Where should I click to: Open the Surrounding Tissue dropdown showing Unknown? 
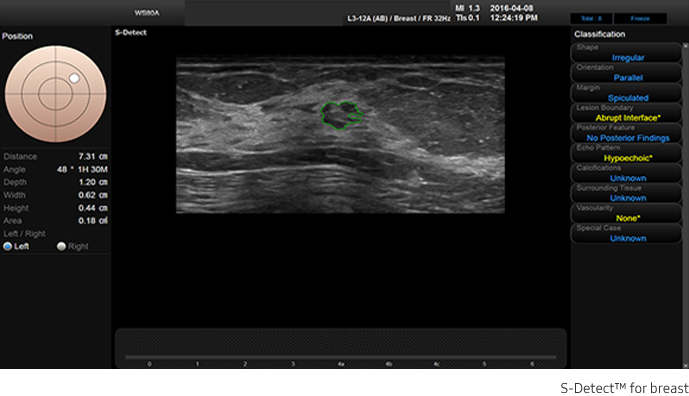[x=626, y=193]
